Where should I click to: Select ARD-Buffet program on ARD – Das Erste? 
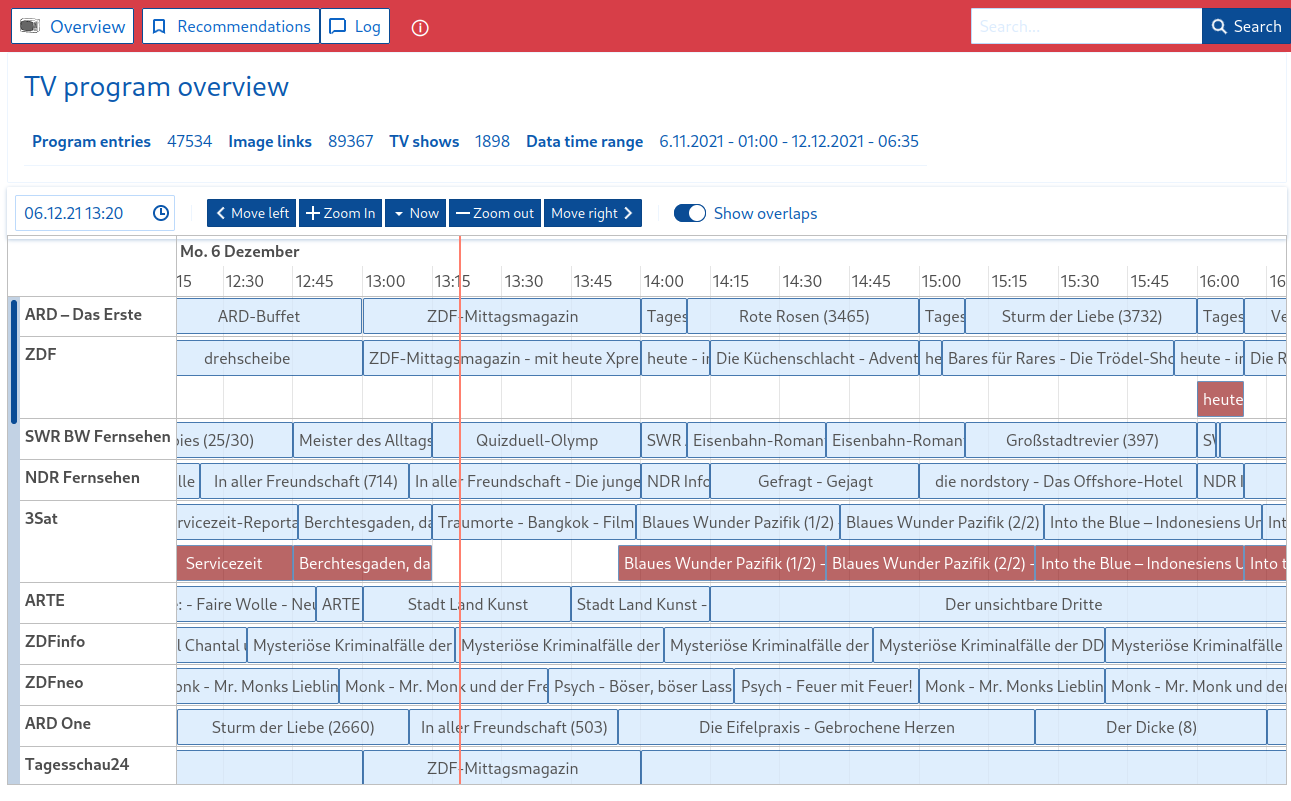[x=269, y=316]
